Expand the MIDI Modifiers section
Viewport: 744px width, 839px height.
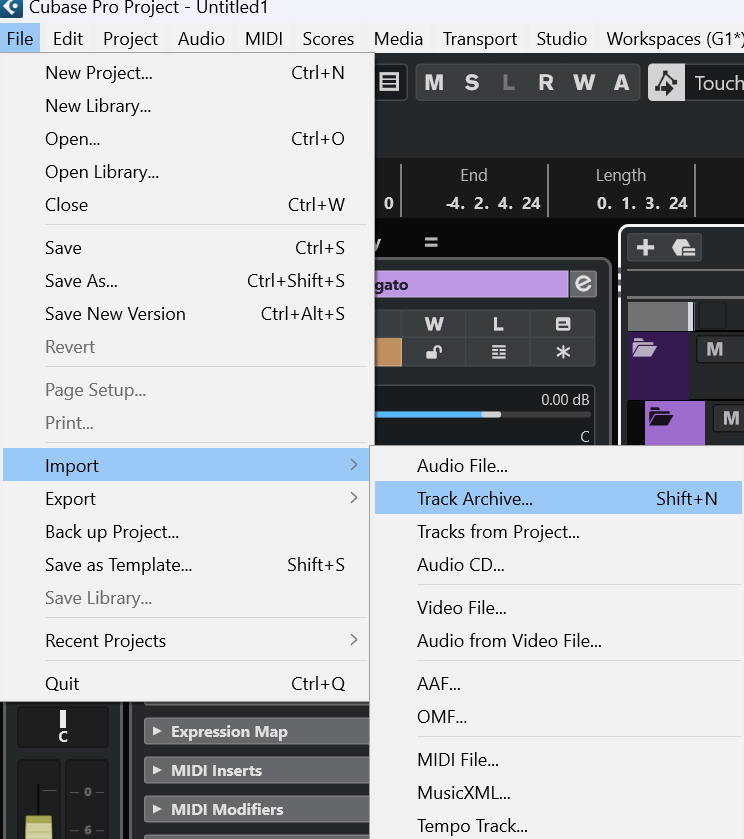pos(256,809)
